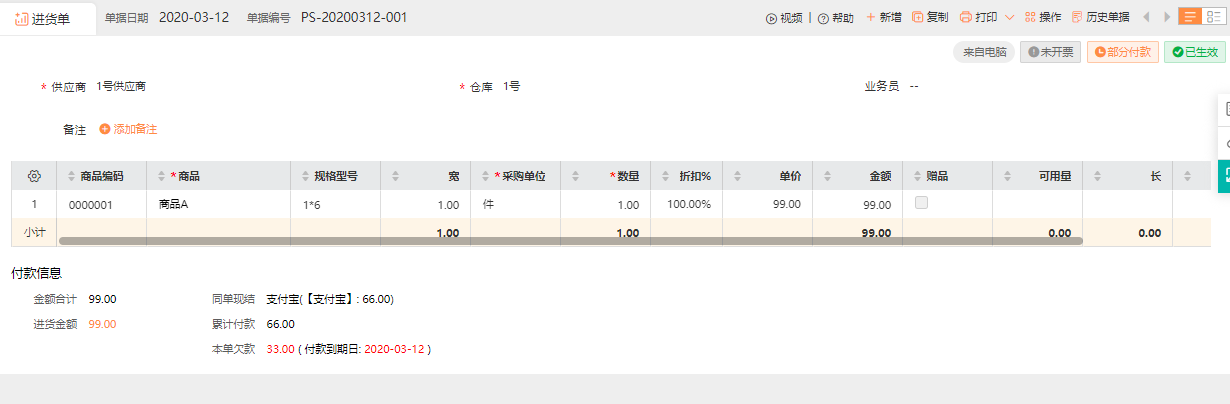This screenshot has height=404, width=1230.
Task: Click payment text 支付宝(【支付宝】: 66.00)
Action: tap(330, 298)
